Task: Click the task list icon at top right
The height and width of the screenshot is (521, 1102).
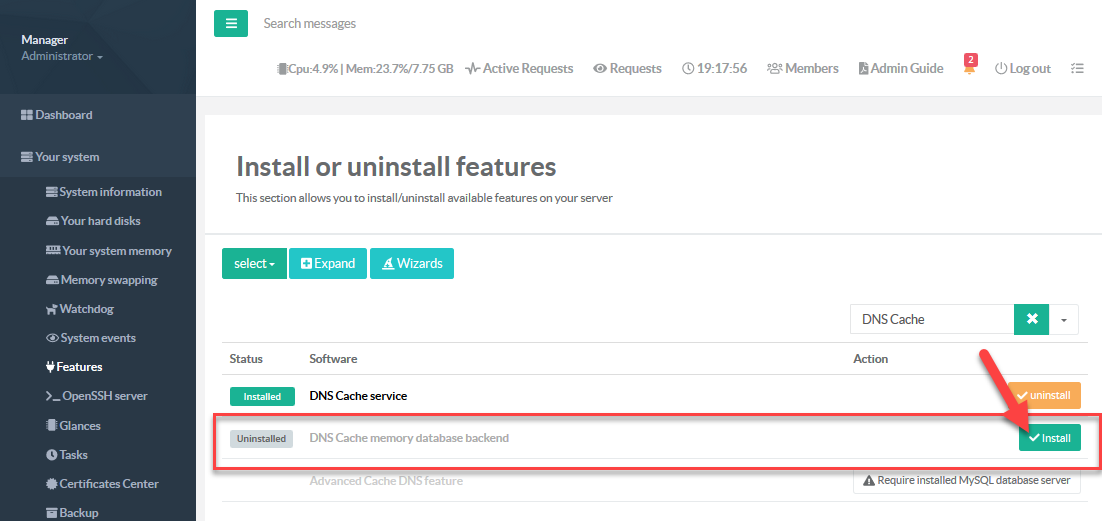Action: point(1077,68)
